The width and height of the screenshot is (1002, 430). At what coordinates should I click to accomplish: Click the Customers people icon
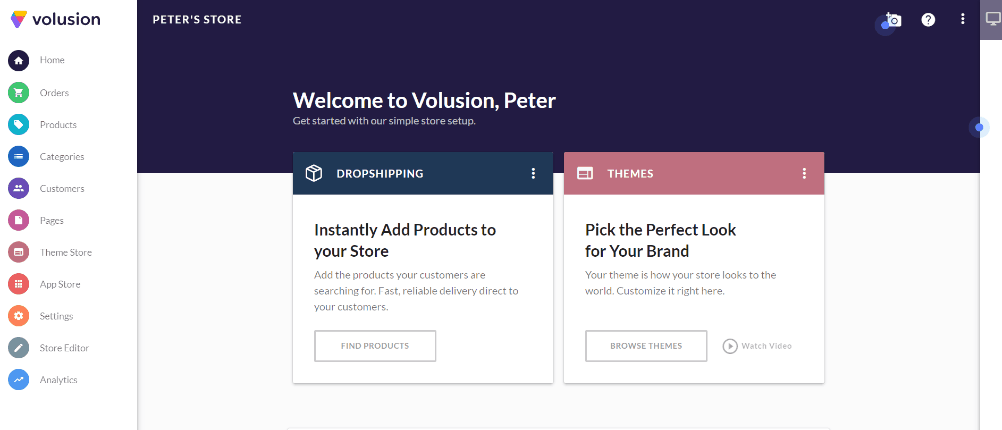click(19, 188)
